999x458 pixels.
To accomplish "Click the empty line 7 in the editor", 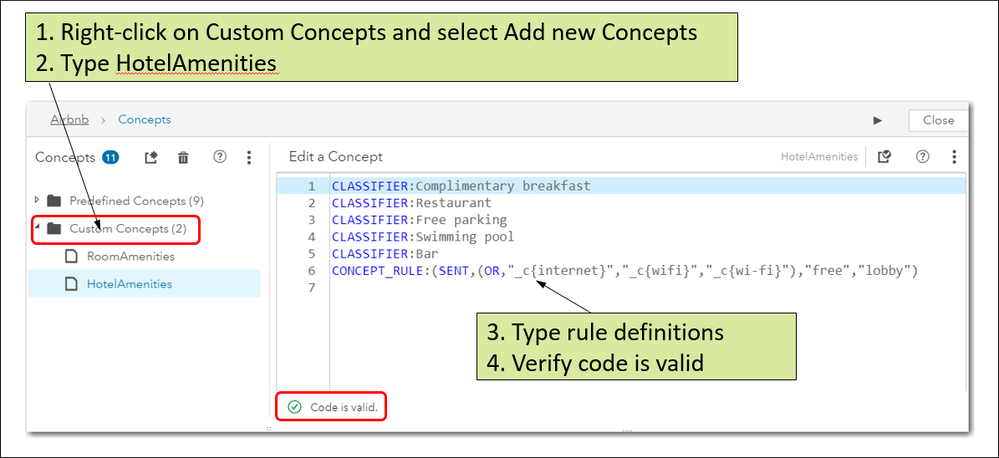I will point(600,288).
